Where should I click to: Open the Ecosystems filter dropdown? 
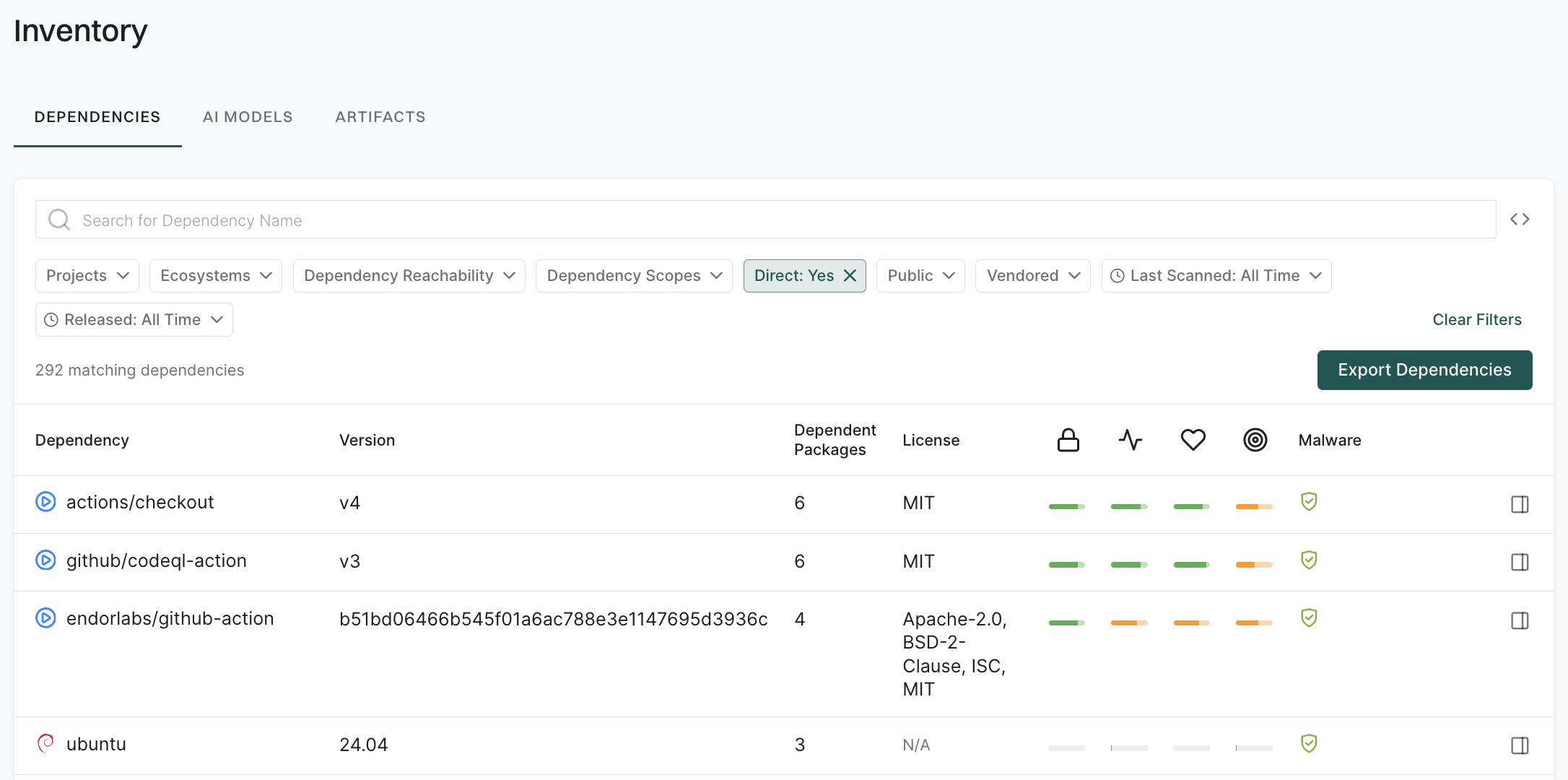click(215, 276)
